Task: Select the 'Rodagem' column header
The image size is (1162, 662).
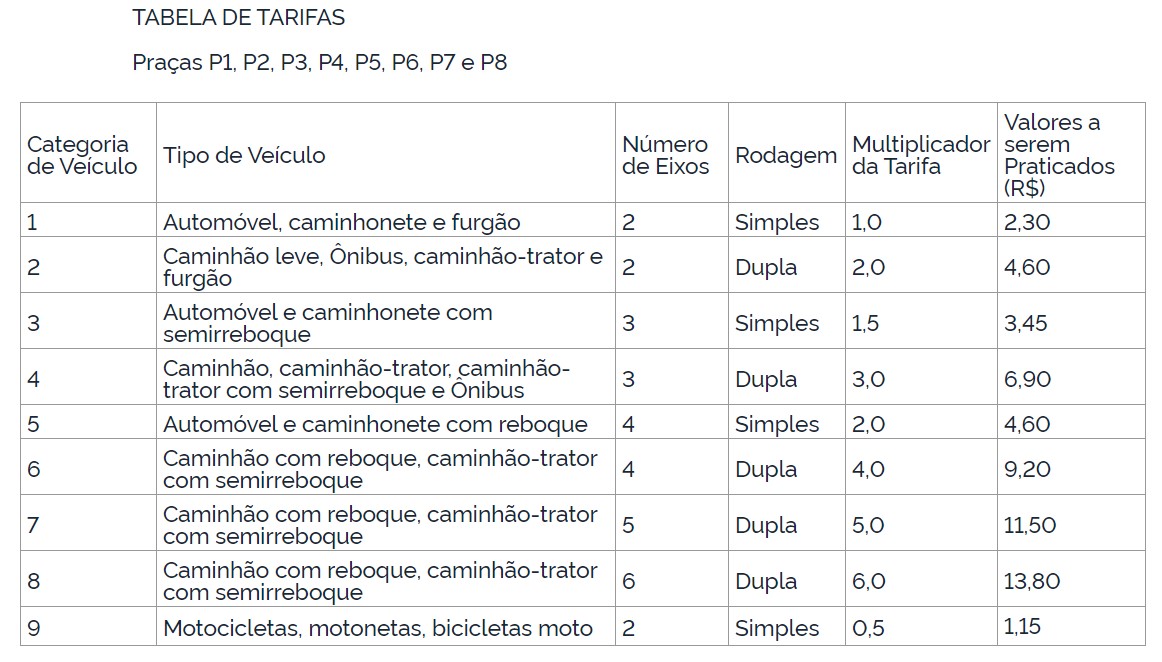Action: tap(786, 155)
